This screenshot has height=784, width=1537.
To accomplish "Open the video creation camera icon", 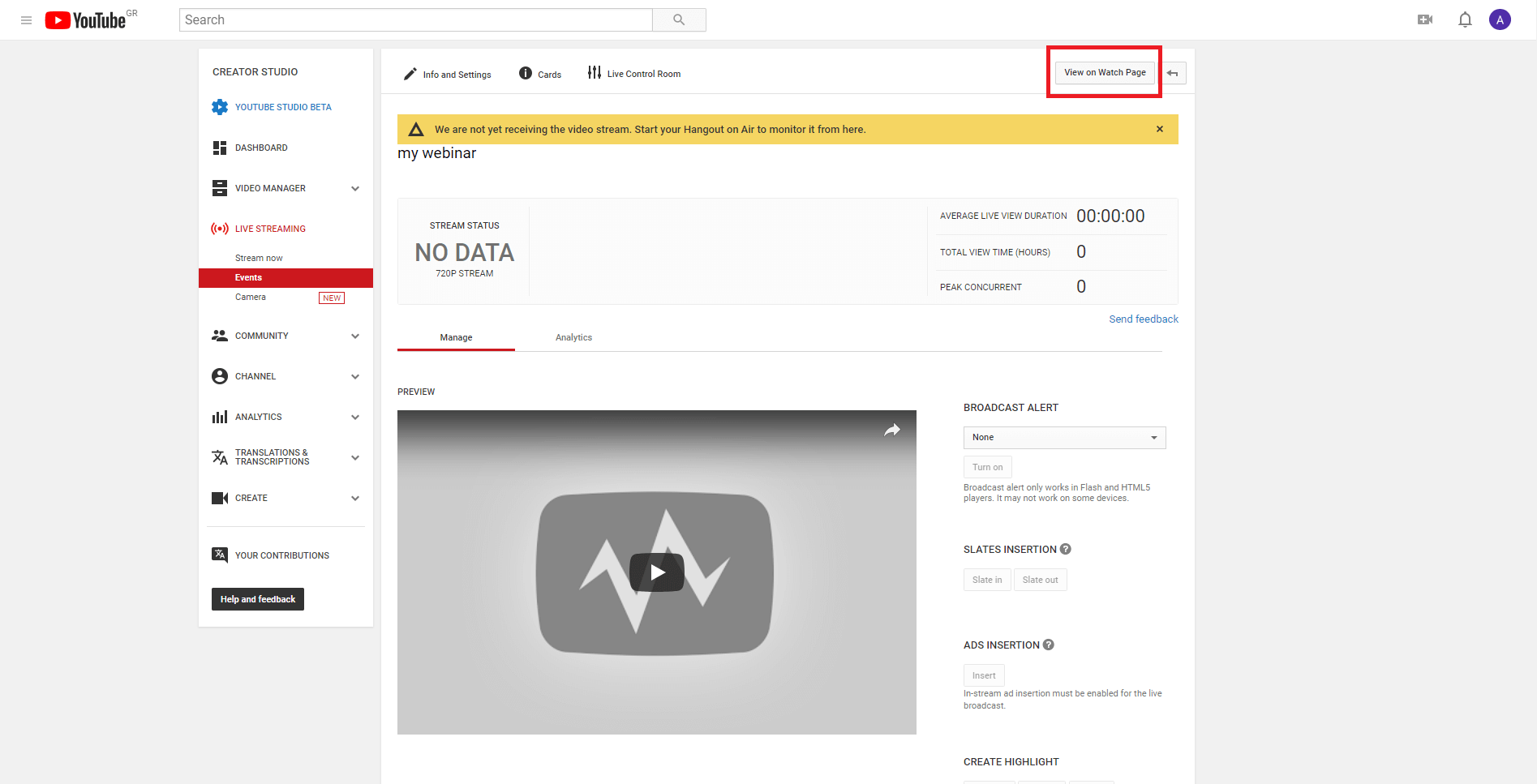I will point(1425,19).
